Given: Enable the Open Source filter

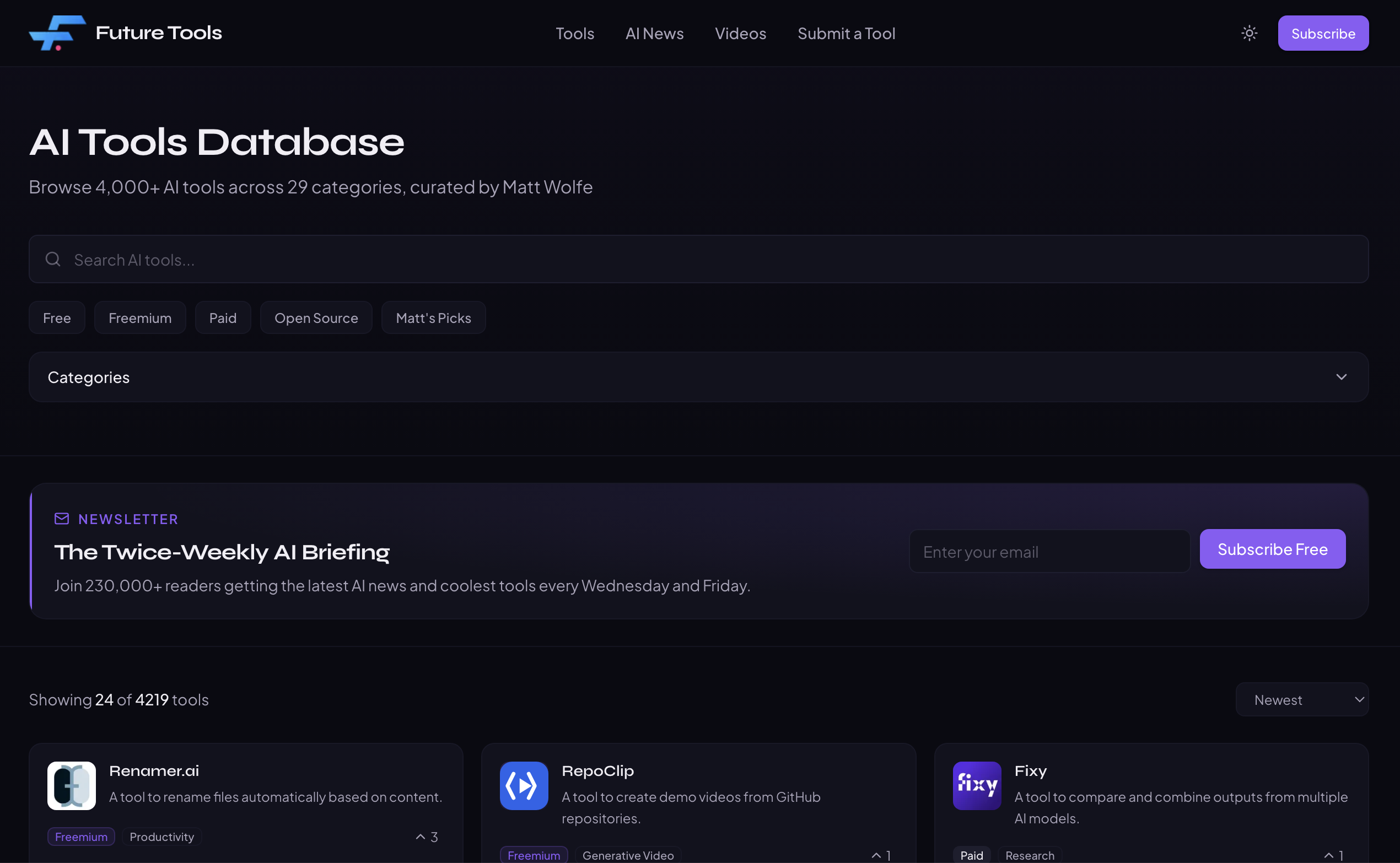Looking at the screenshot, I should click(x=316, y=318).
